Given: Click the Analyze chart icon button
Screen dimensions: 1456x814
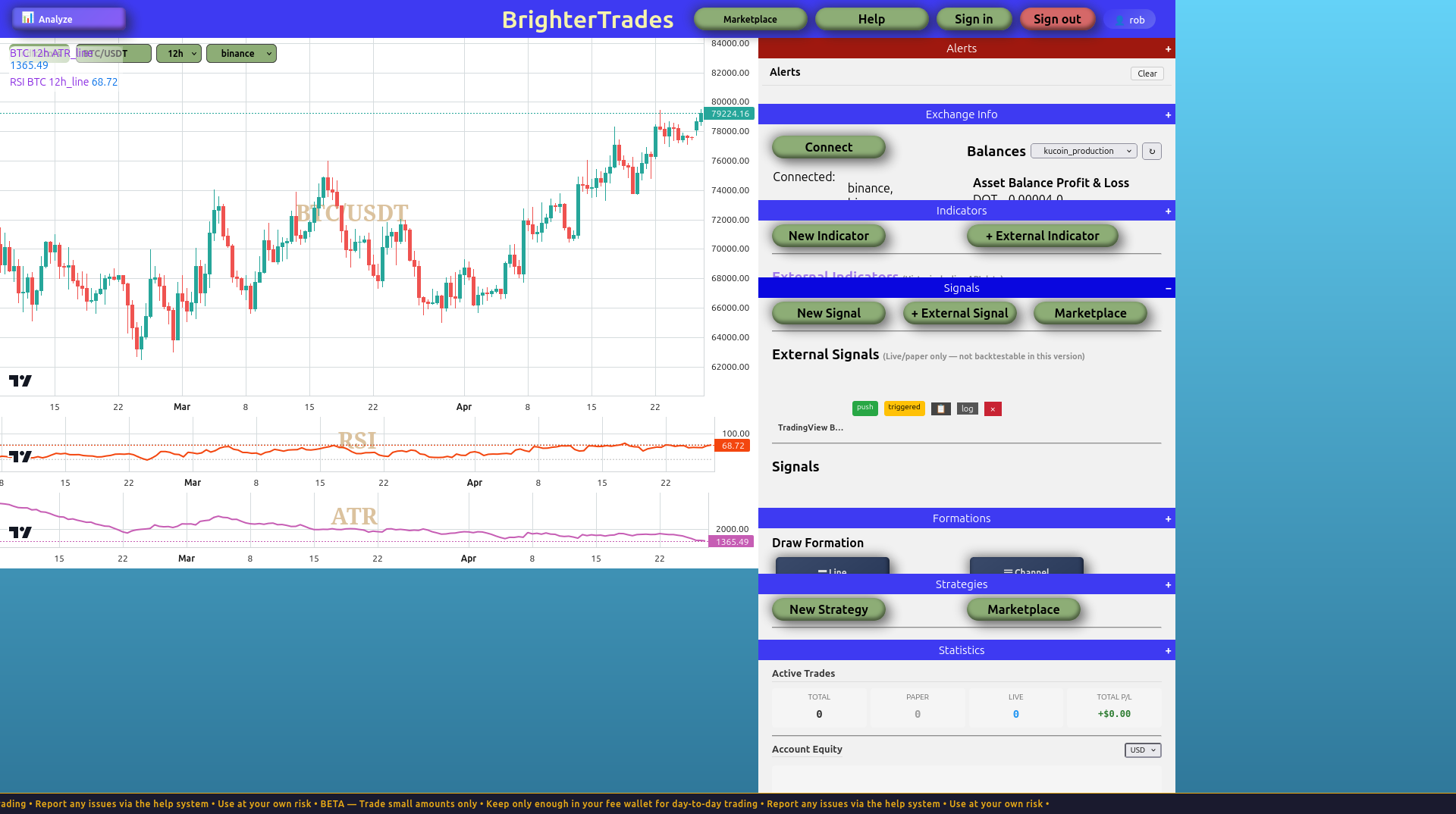Looking at the screenshot, I should [68, 18].
